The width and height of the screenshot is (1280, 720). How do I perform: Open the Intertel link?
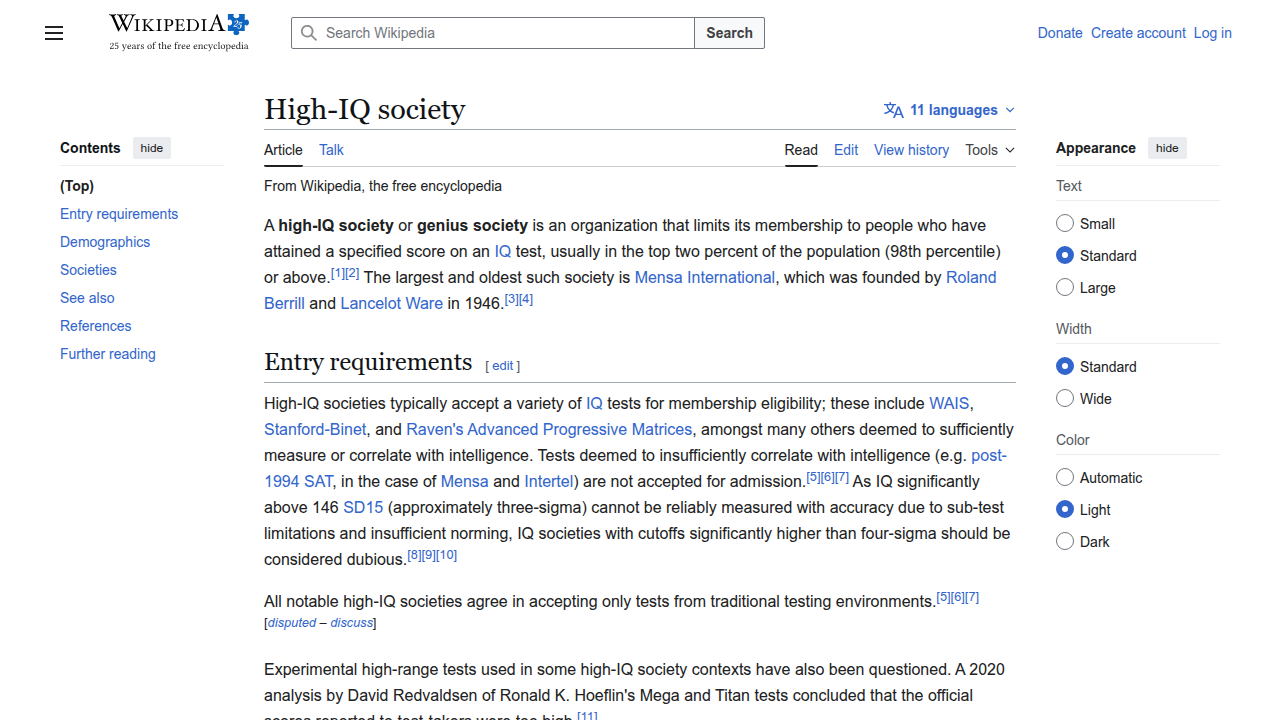[x=549, y=481]
